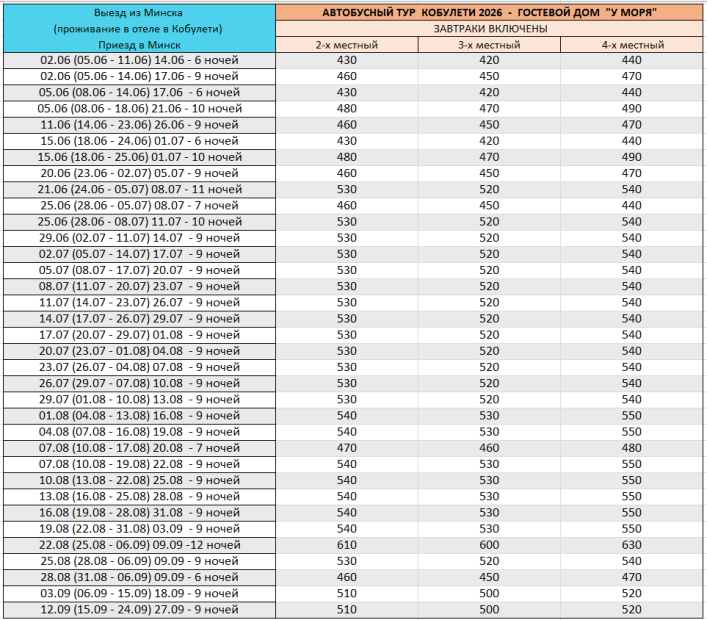Image resolution: width=707 pixels, height=620 pixels.
Task: Select the price cell showing 600
Action: pos(489,545)
